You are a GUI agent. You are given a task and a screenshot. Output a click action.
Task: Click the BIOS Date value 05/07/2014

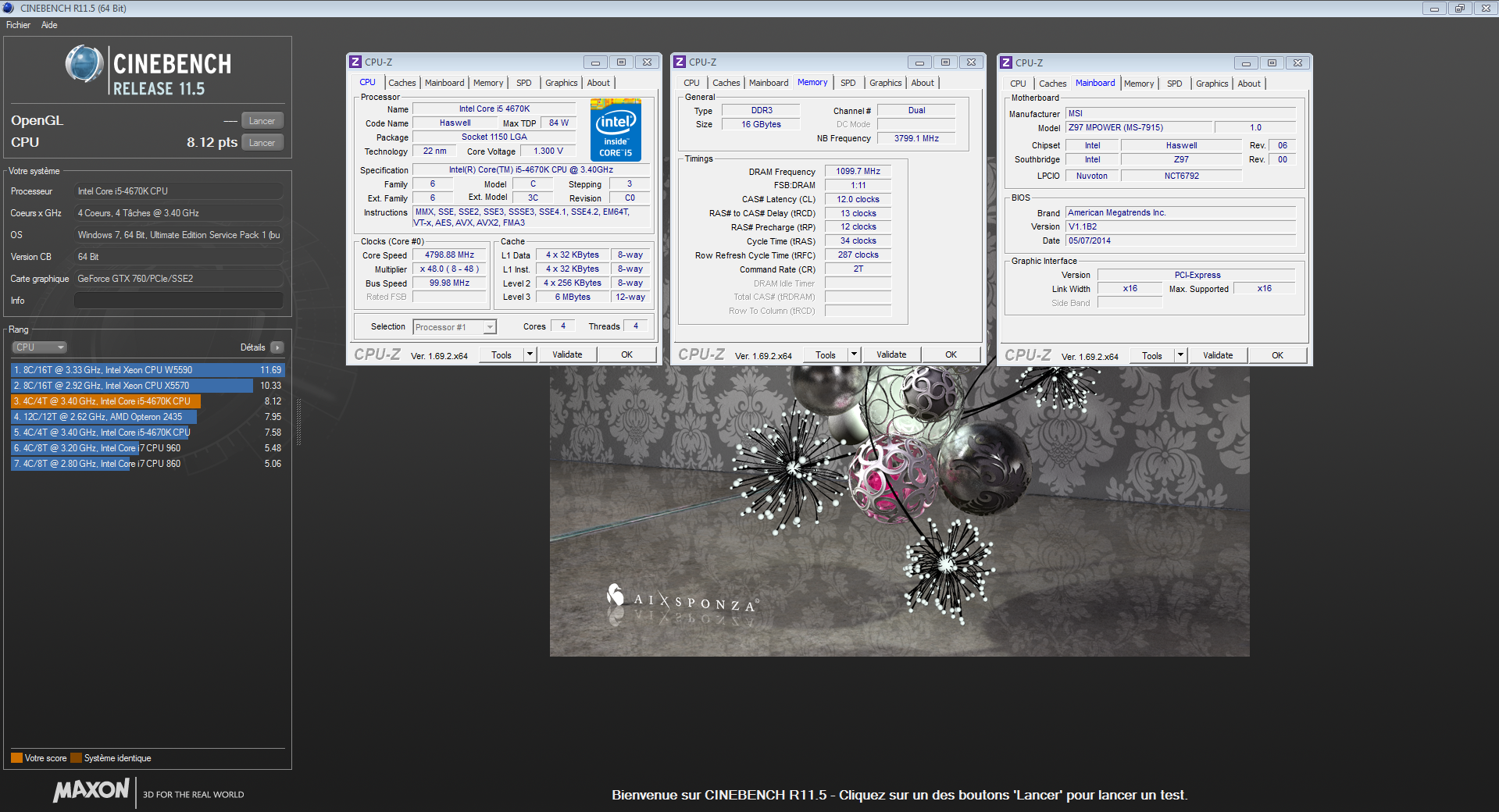(1180, 240)
